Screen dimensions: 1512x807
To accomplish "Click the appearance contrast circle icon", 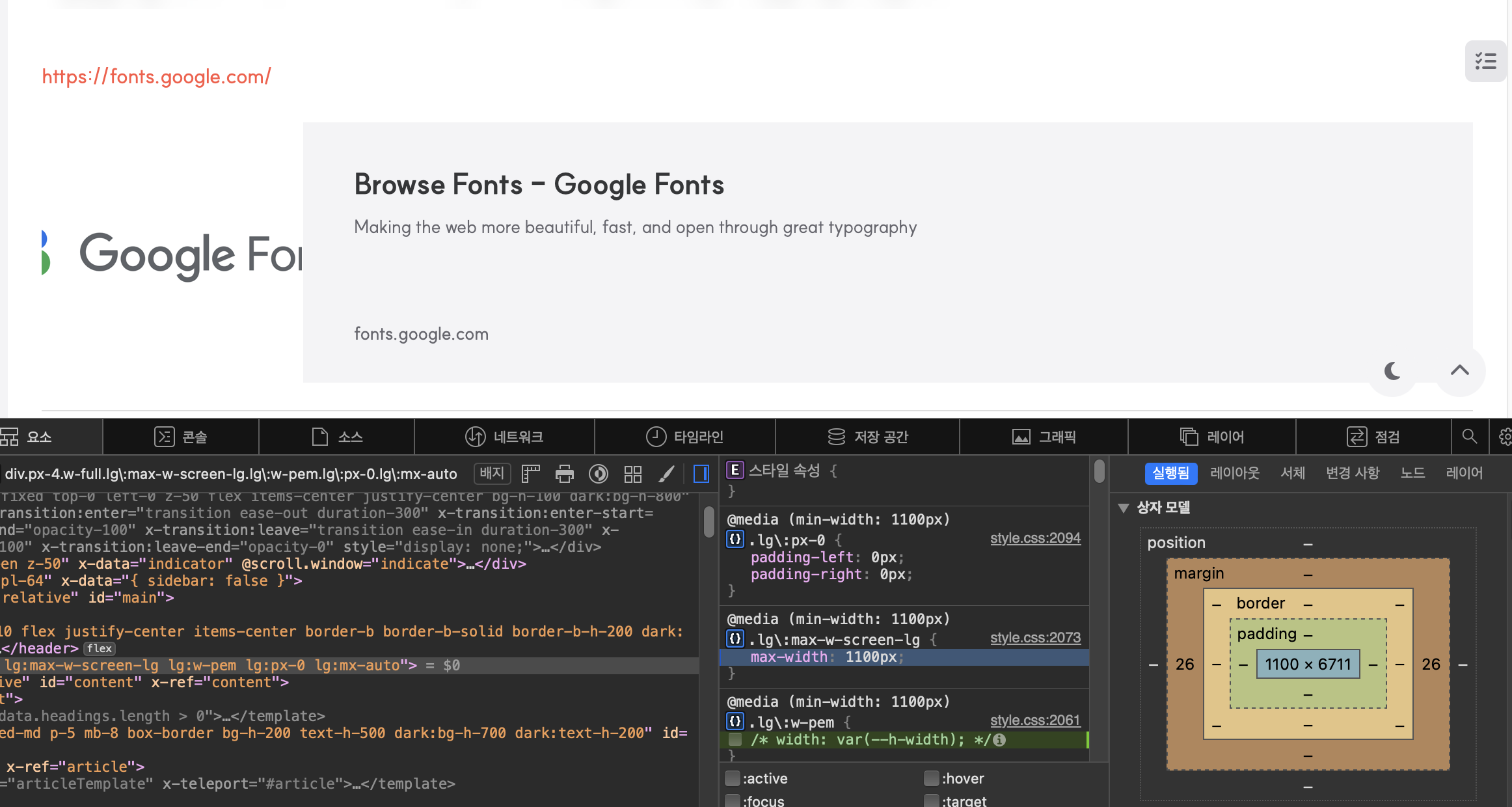I will [599, 474].
